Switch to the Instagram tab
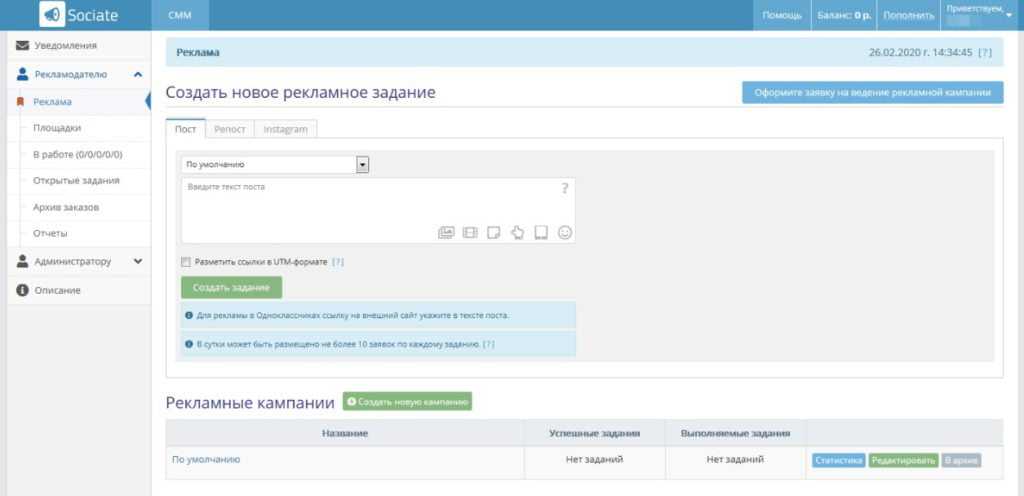The image size is (1024, 496). tap(285, 129)
